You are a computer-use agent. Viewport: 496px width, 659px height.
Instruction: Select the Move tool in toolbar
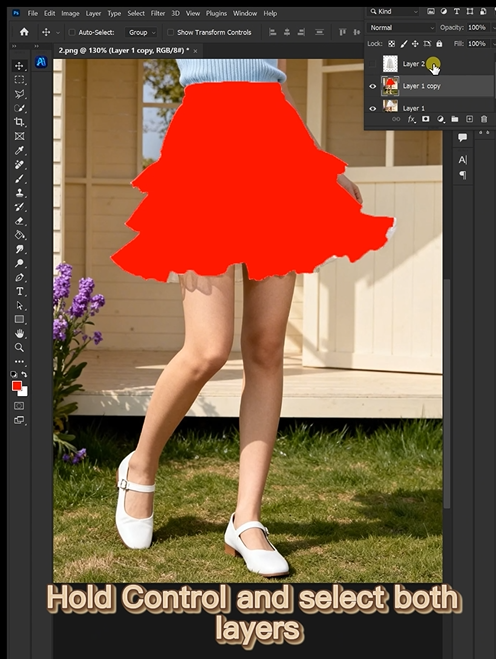pos(19,66)
